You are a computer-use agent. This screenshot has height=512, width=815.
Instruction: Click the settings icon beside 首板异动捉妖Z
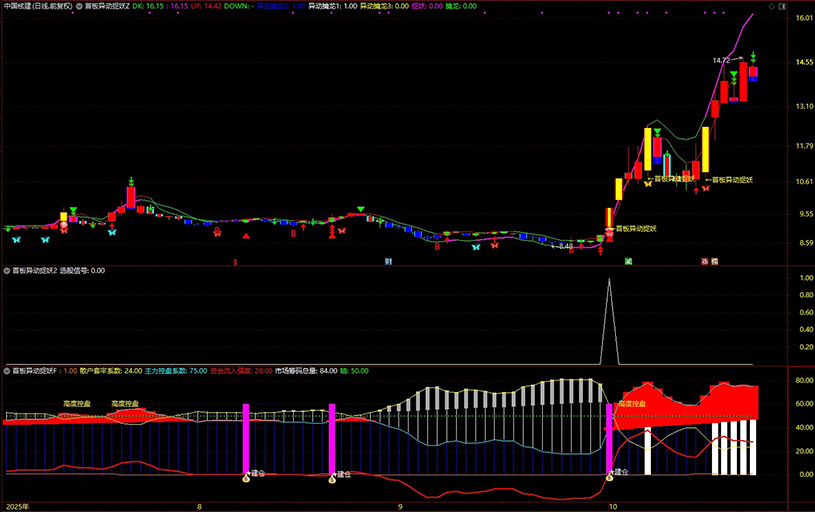[79, 5]
